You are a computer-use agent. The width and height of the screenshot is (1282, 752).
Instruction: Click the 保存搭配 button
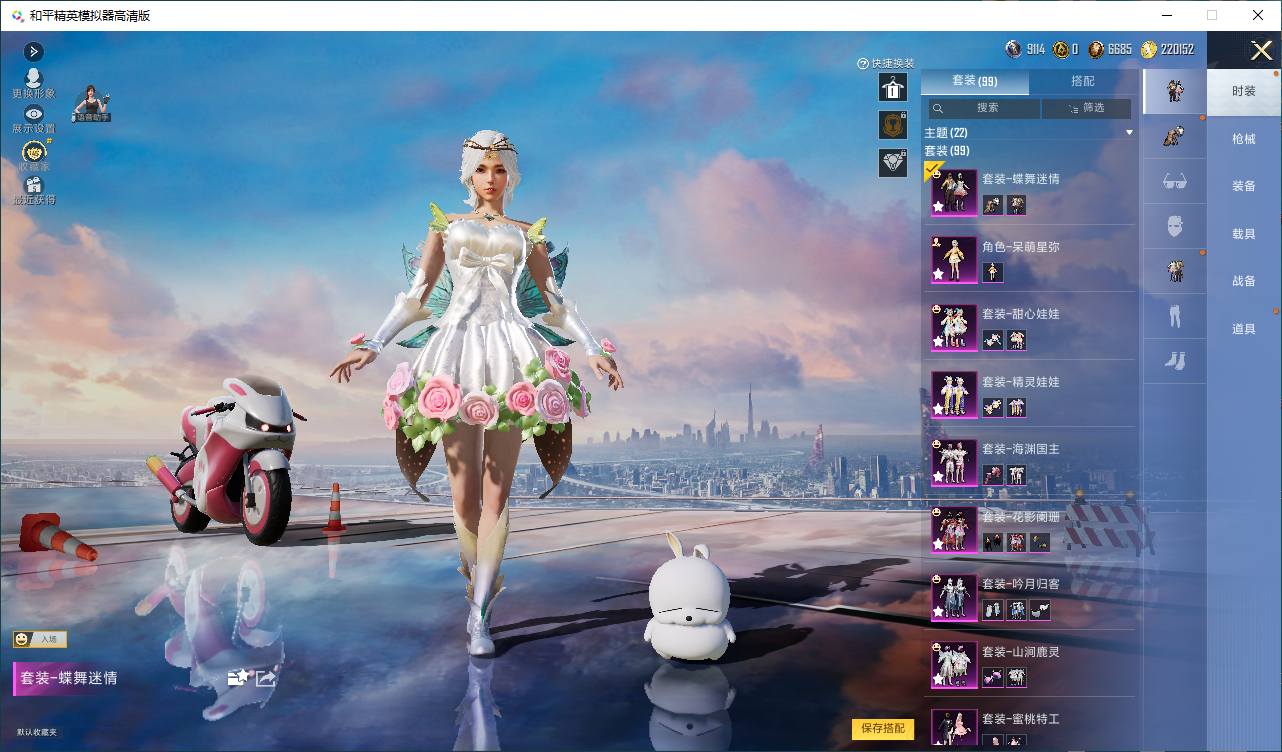click(883, 728)
